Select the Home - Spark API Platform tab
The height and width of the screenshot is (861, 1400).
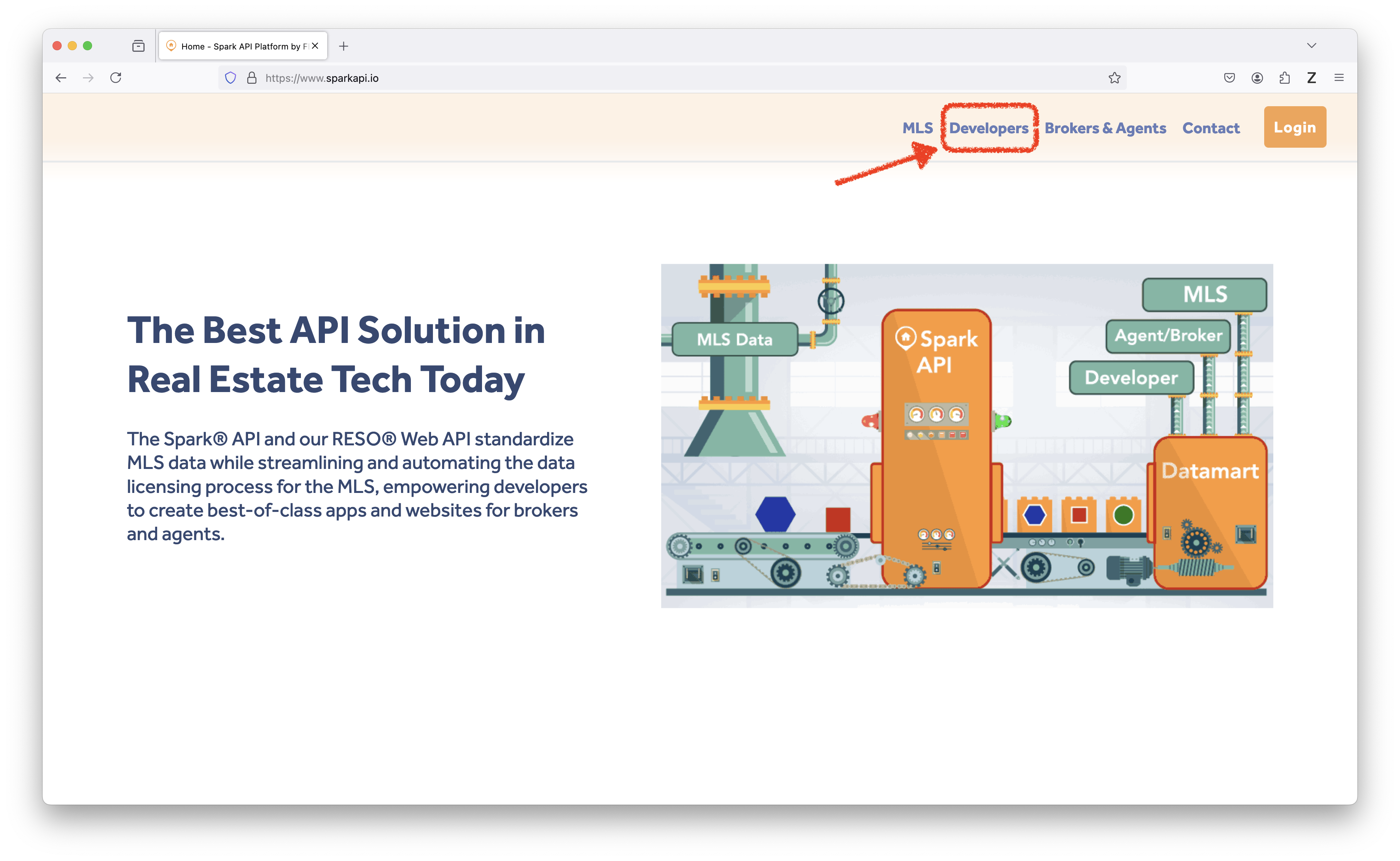(x=243, y=46)
